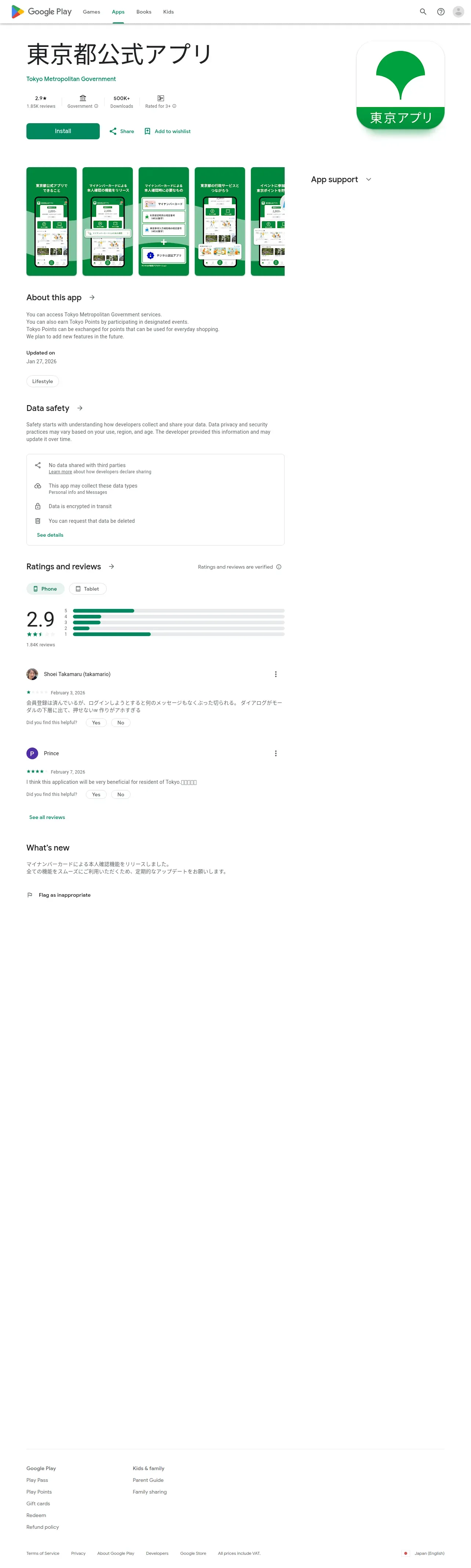Open the Ratings and reviews arrow

112,567
